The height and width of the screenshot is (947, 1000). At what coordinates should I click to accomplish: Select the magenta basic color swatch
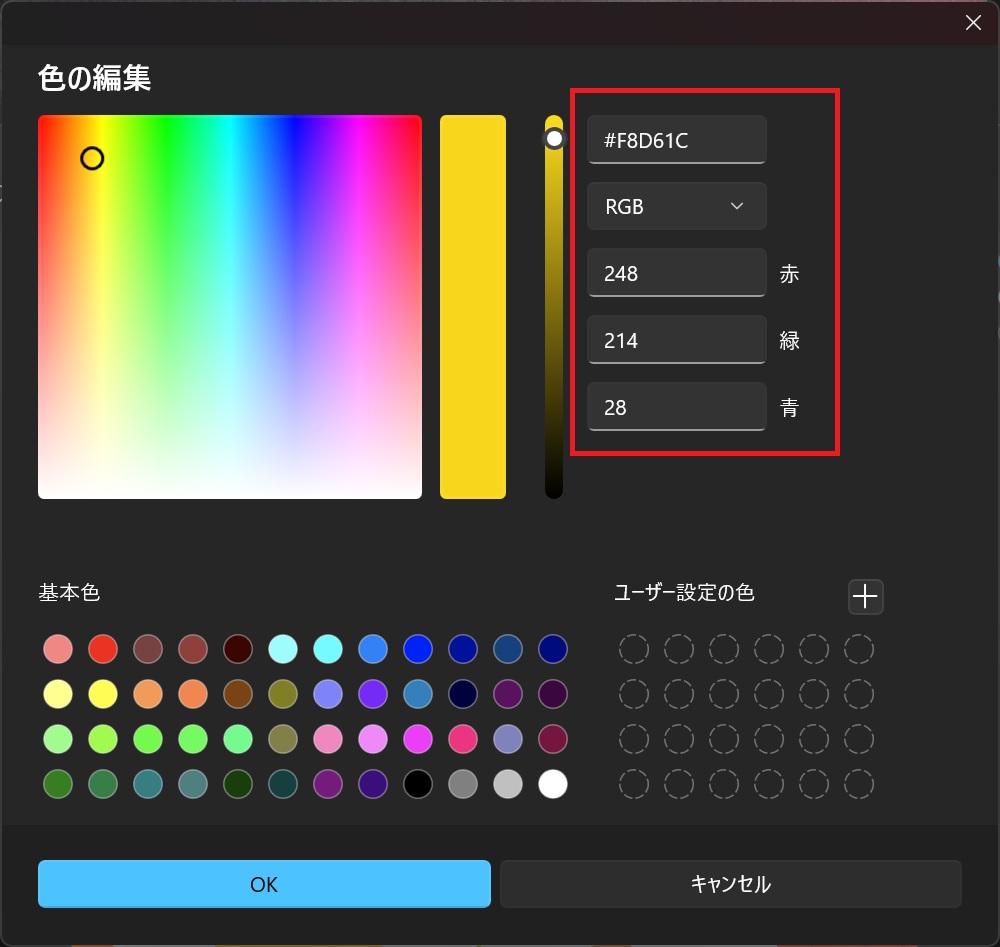418,739
